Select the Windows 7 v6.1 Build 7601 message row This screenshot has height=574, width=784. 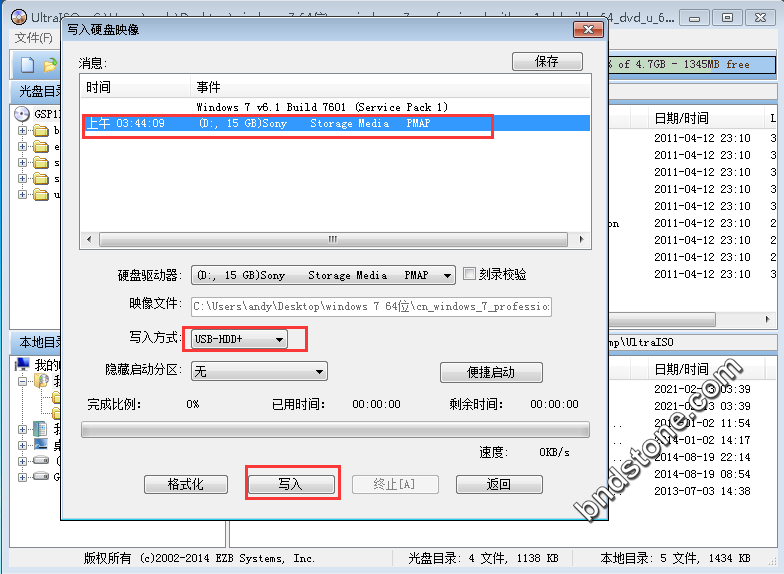pos(336,107)
